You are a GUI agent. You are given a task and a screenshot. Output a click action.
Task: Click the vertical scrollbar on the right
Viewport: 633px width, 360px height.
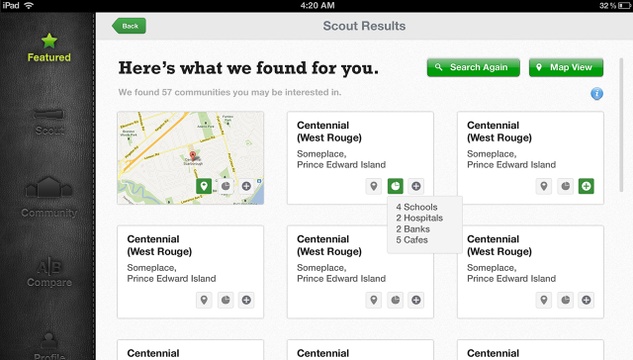click(x=622, y=125)
